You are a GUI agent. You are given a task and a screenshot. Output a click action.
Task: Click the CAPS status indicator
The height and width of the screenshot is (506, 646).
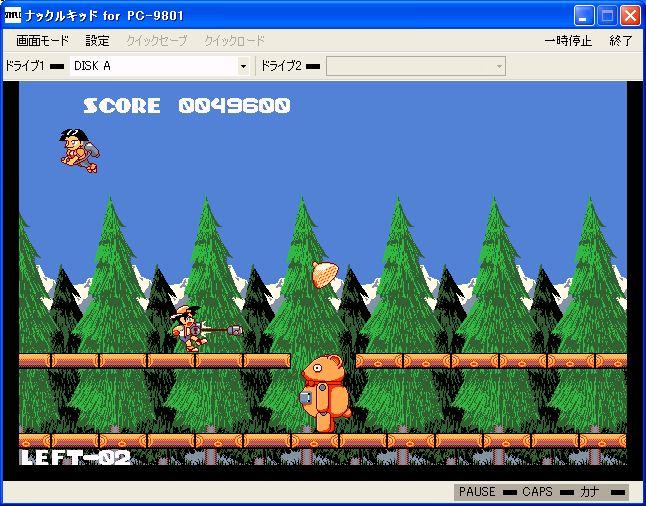(537, 492)
